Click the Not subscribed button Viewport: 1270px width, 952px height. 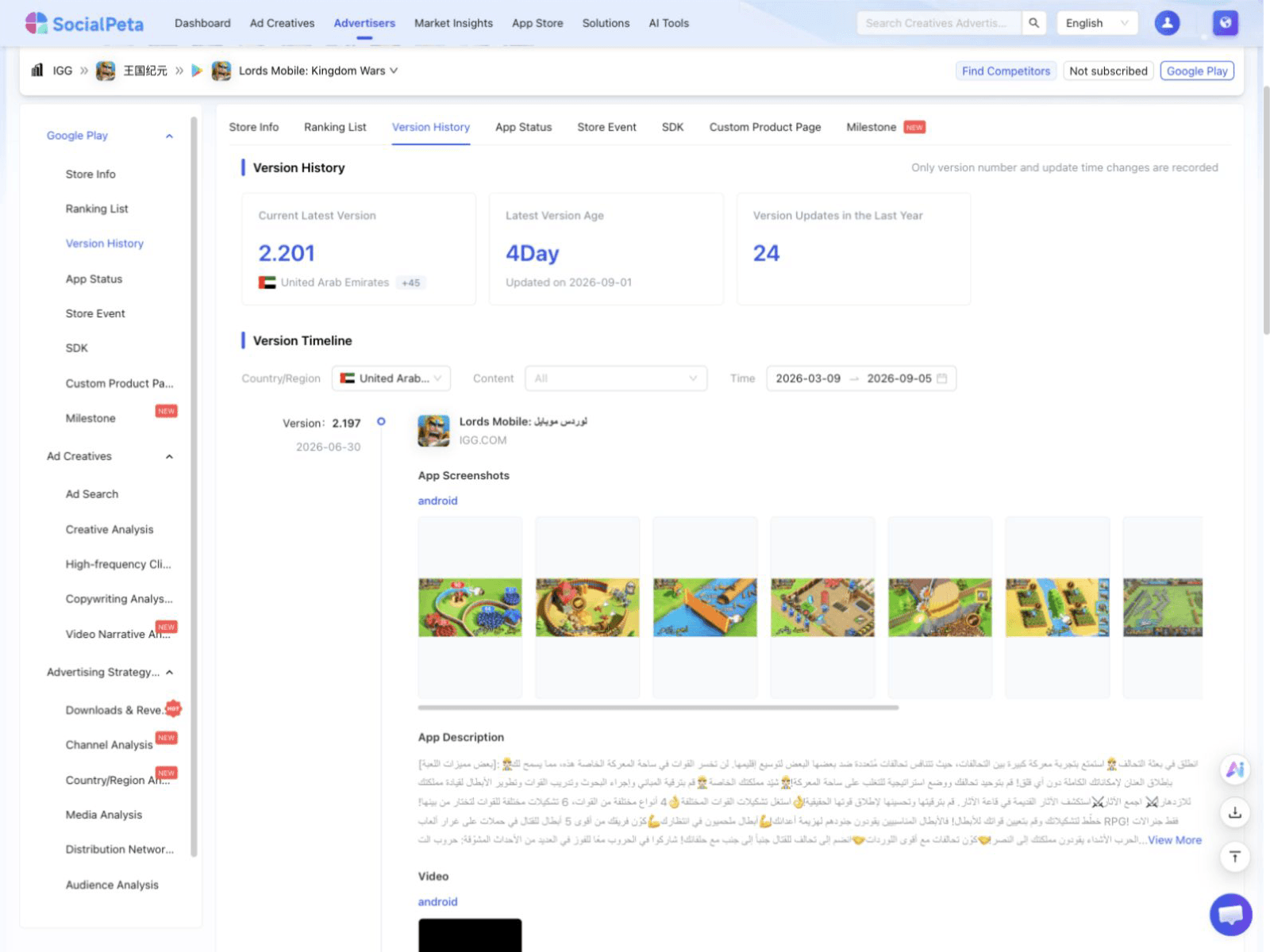[x=1108, y=71]
